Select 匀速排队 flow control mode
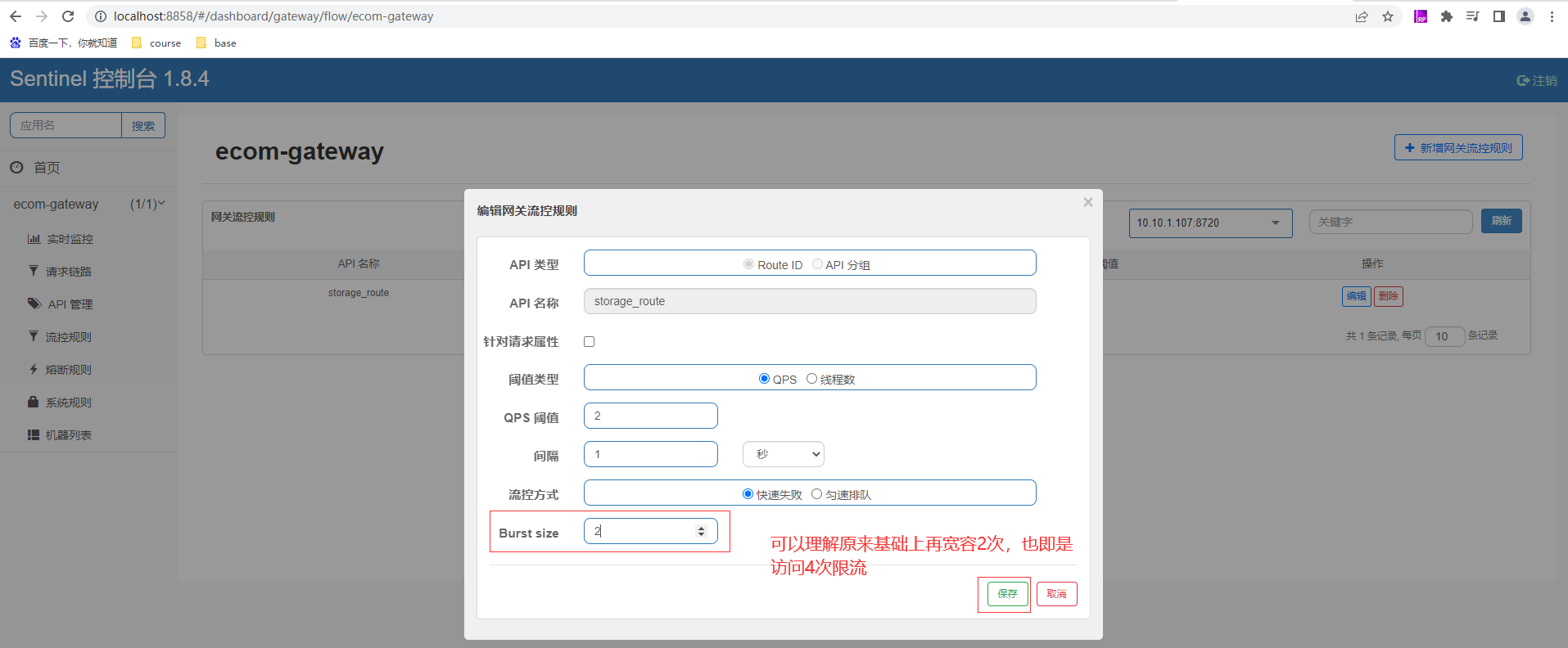 (x=816, y=494)
